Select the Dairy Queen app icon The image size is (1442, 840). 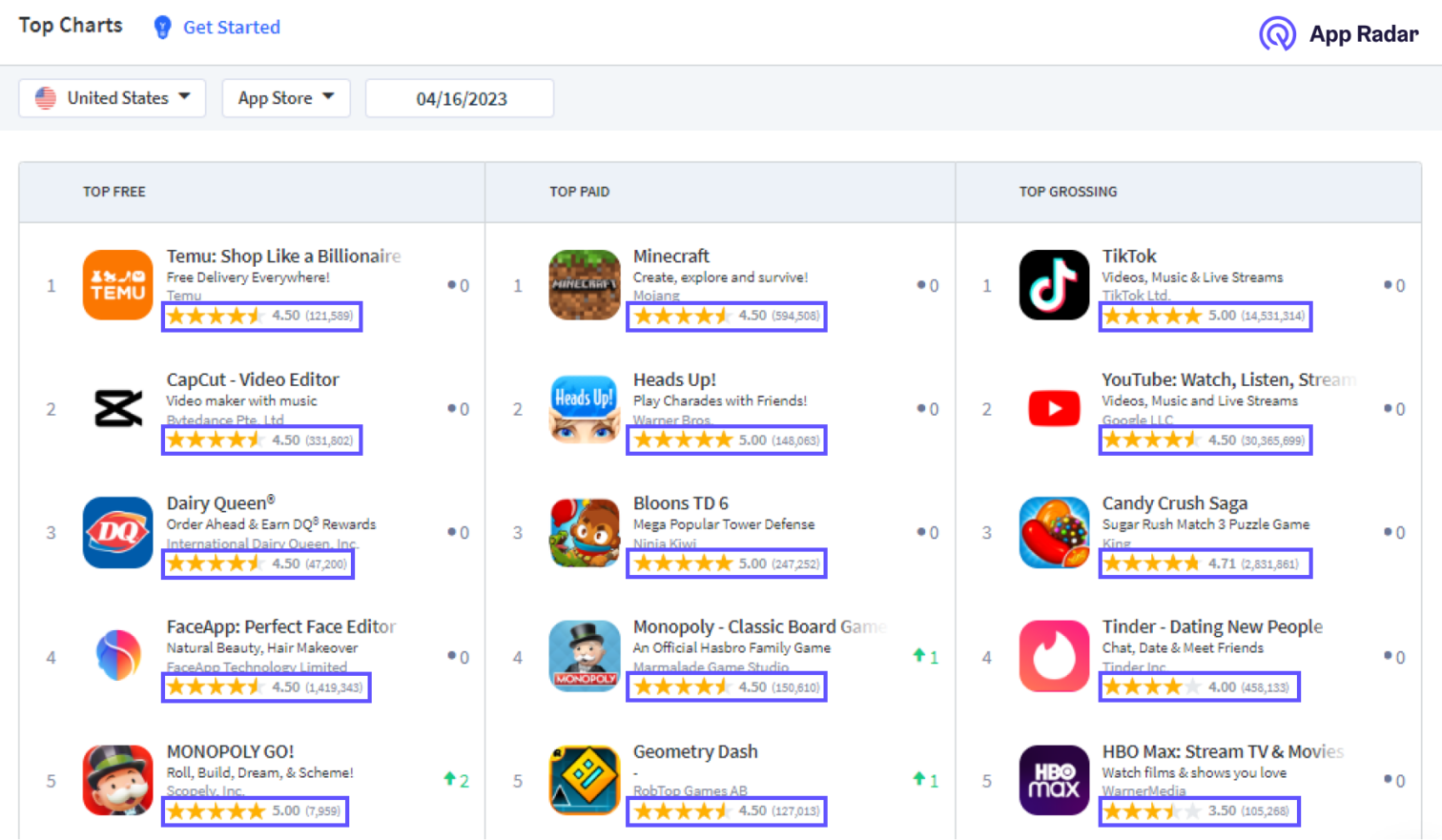(x=116, y=532)
